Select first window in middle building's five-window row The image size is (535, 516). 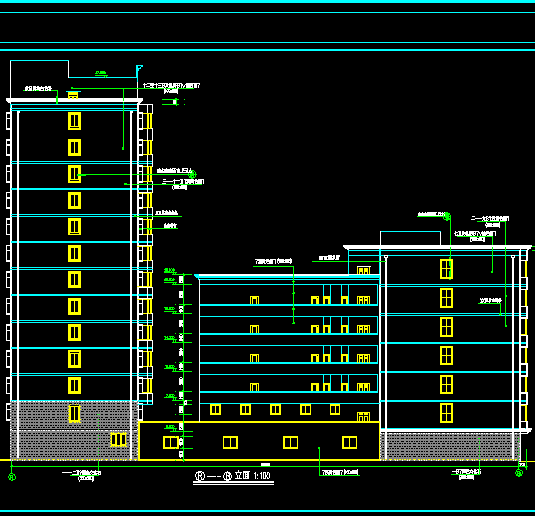(215, 409)
